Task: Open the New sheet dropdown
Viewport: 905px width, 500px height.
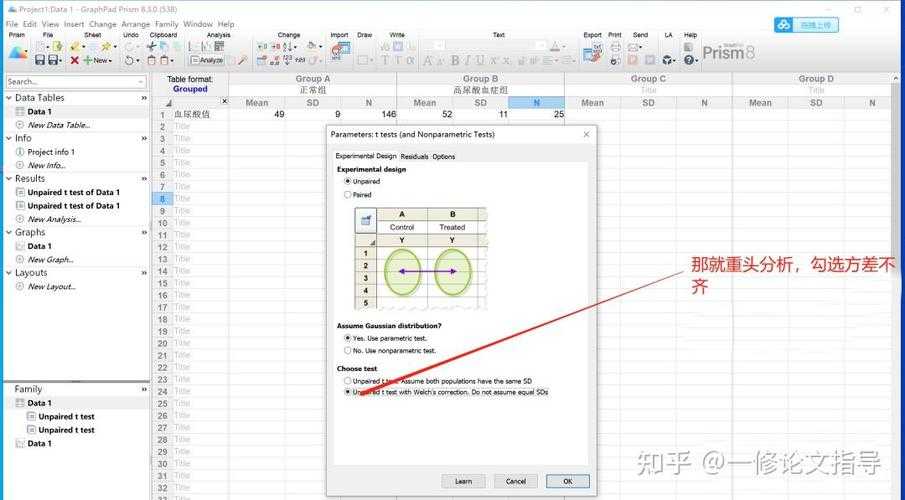Action: click(x=99, y=60)
